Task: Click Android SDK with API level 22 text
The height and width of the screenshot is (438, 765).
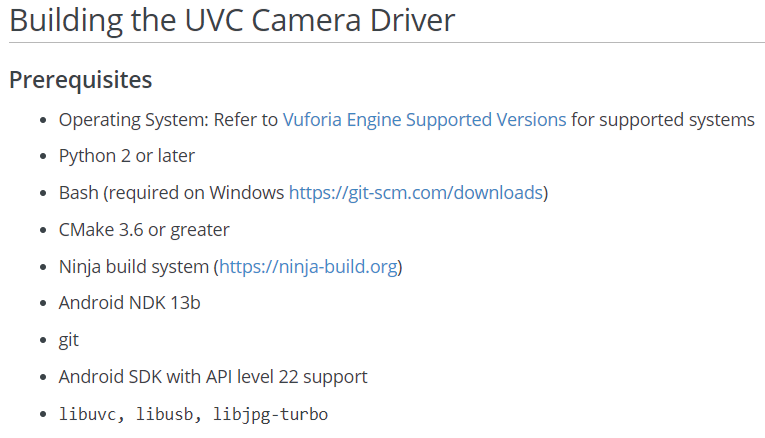Action: 213,377
